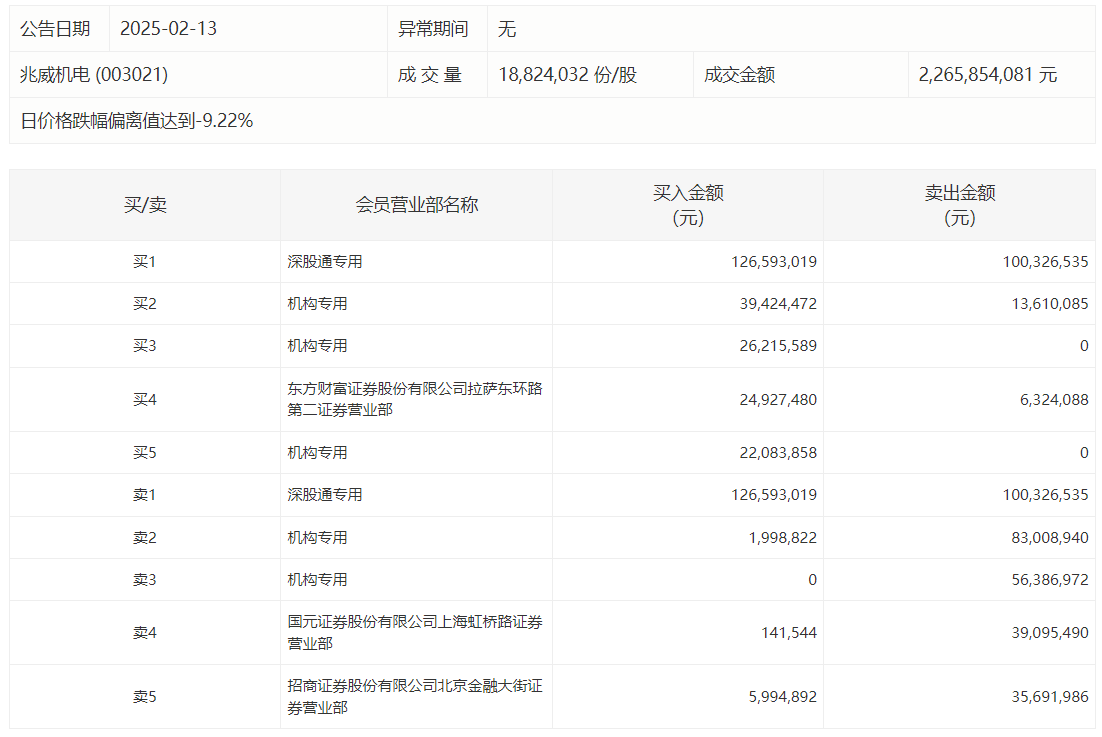Click the value 1,998,822
The width and height of the screenshot is (1102, 737).
tap(782, 538)
